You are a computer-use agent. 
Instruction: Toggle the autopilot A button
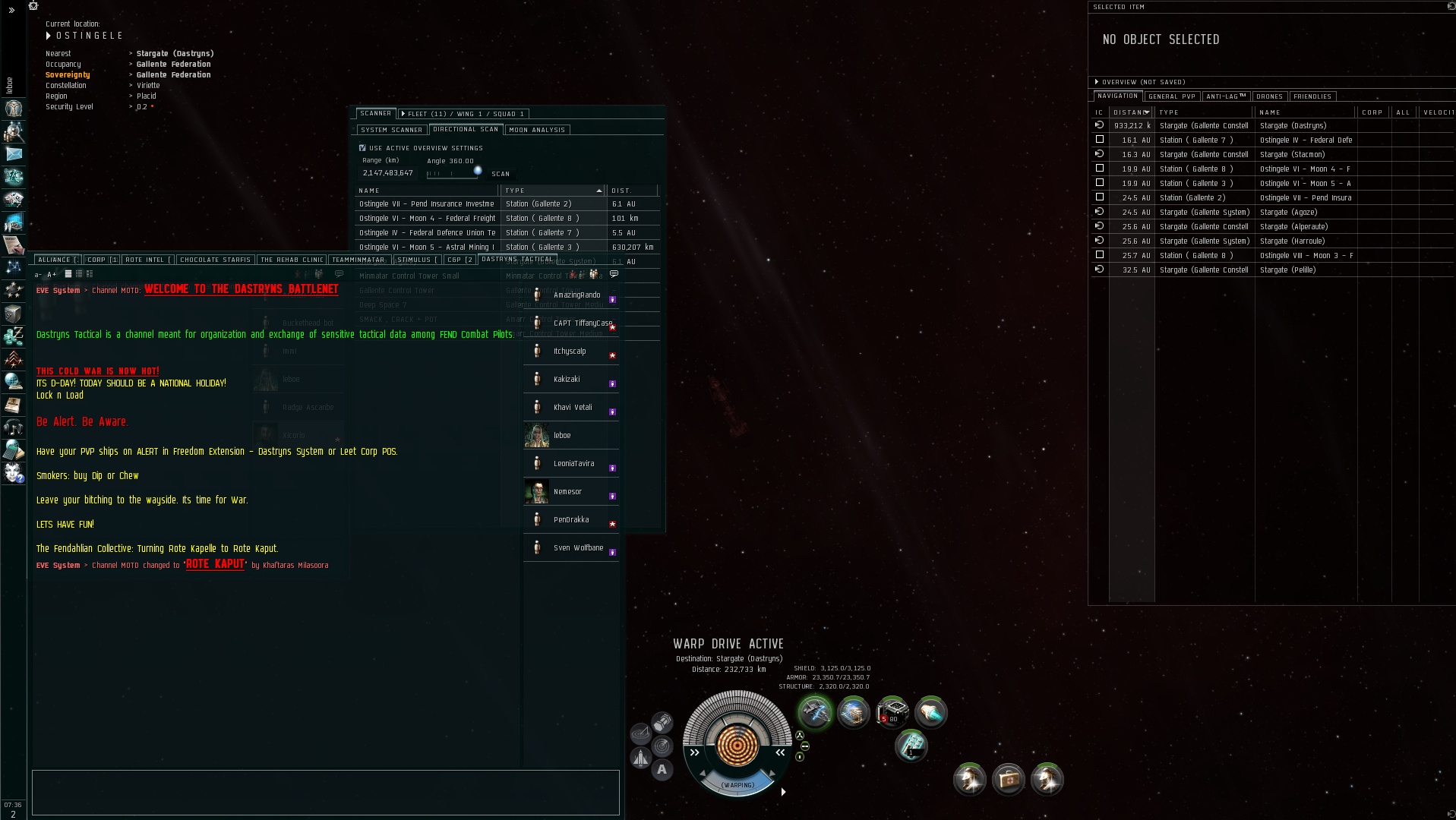pyautogui.click(x=662, y=770)
